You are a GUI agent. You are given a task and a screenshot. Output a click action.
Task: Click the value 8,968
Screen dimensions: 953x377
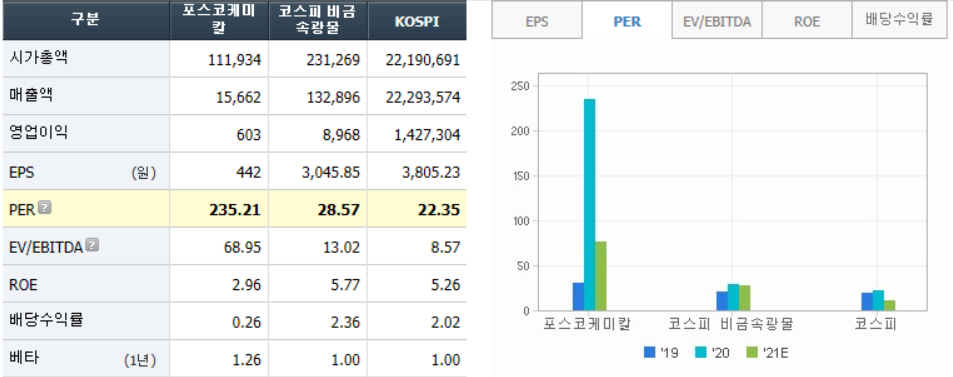pos(342,135)
